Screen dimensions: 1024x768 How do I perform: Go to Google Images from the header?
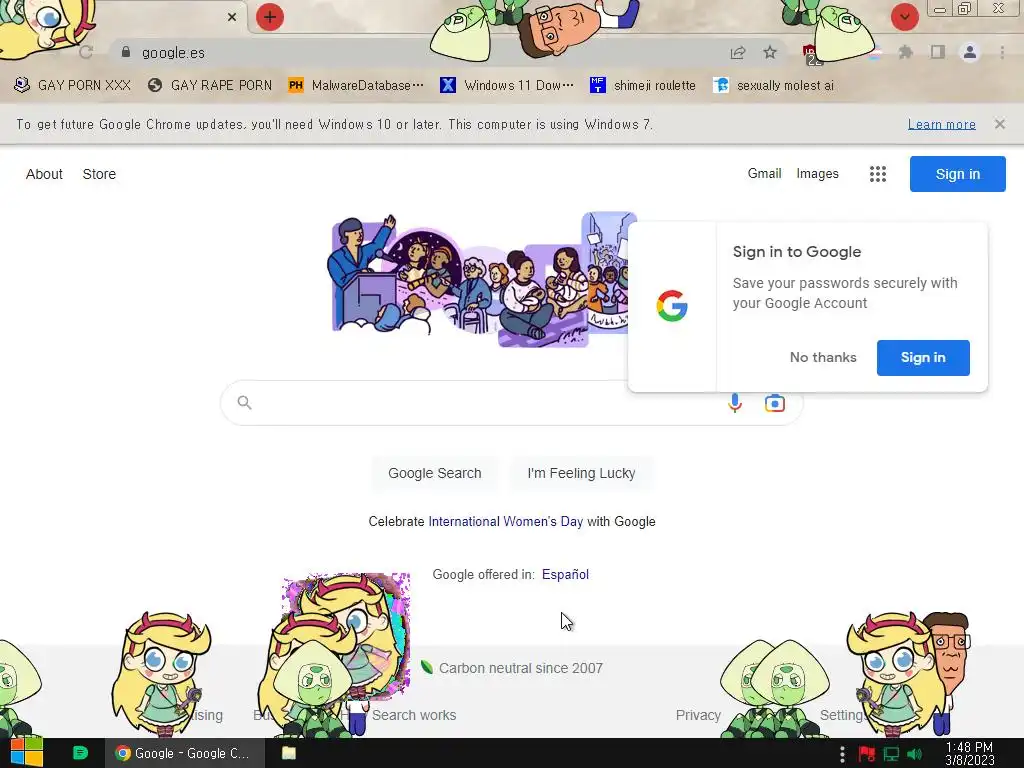coord(818,174)
